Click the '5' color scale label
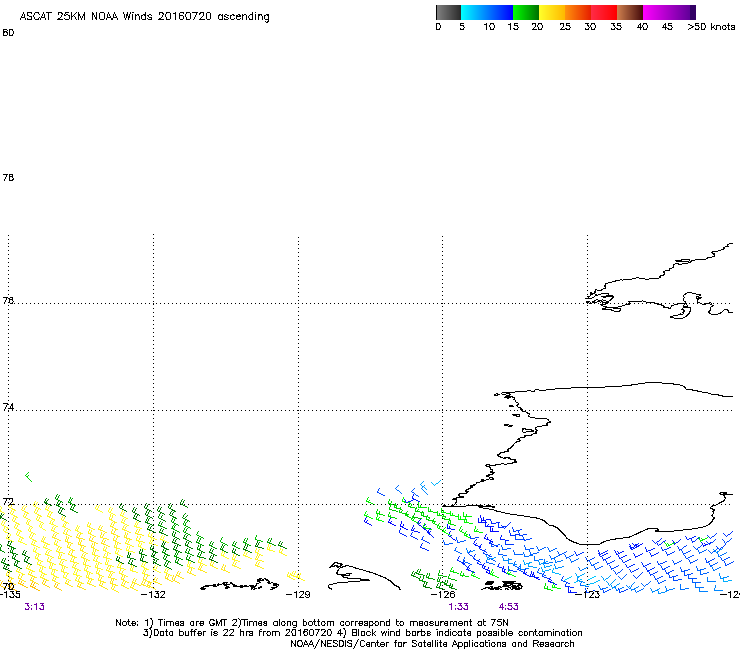This screenshot has width=740, height=650. pyautogui.click(x=462, y=27)
